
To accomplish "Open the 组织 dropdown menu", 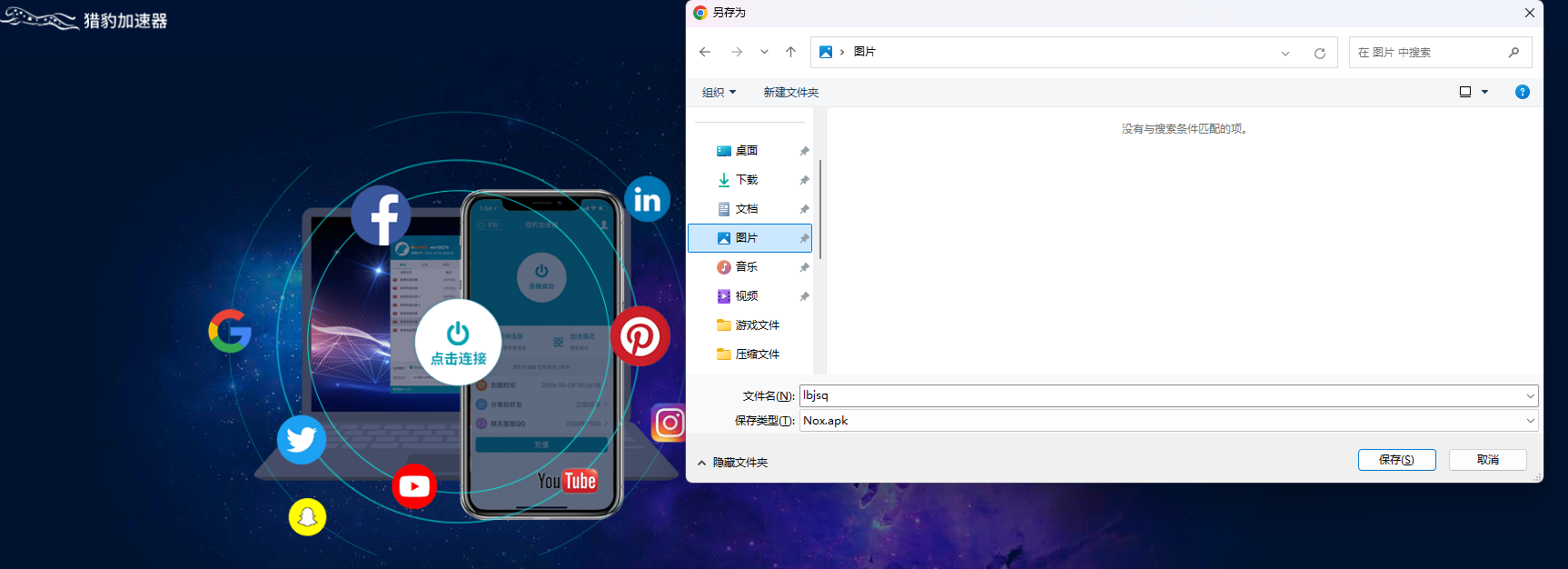I will click(x=719, y=92).
